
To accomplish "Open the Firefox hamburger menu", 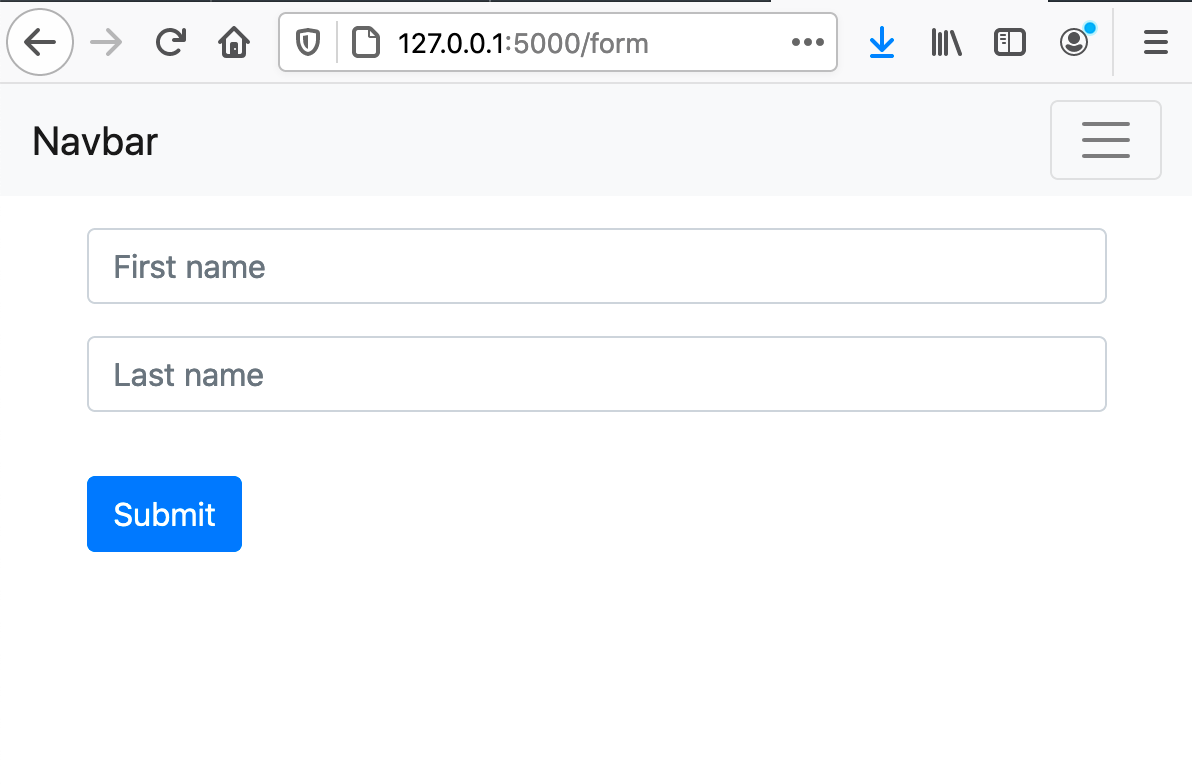I will (1155, 42).
